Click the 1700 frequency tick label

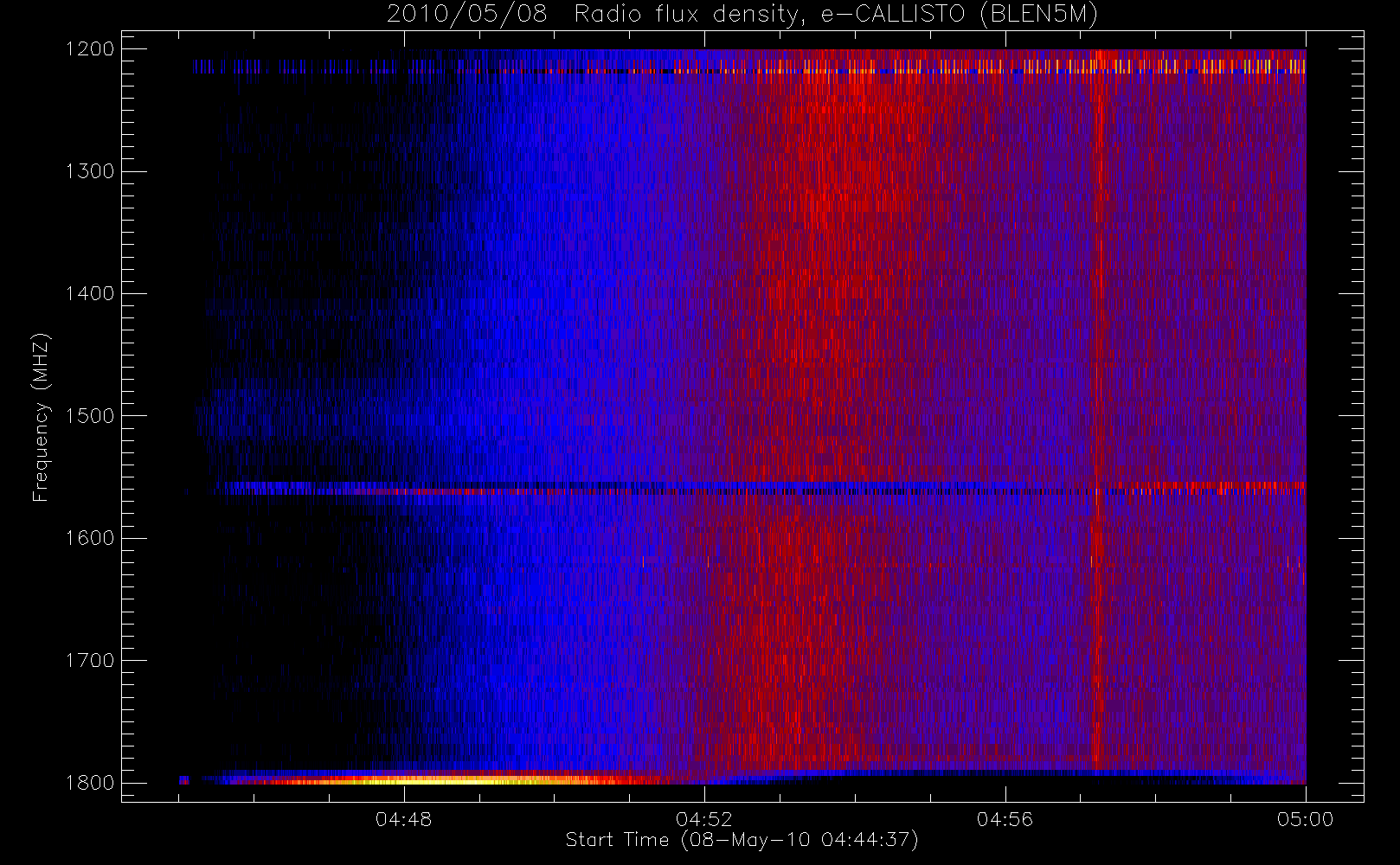pyautogui.click(x=90, y=661)
